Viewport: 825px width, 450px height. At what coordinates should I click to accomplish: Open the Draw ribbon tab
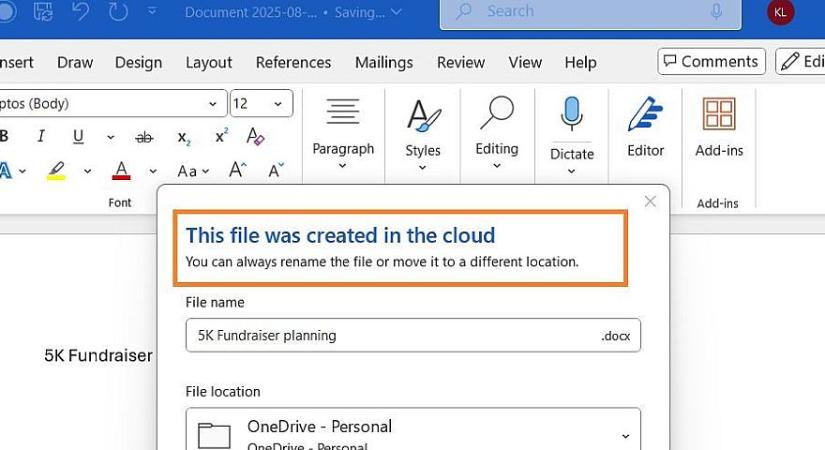[75, 62]
